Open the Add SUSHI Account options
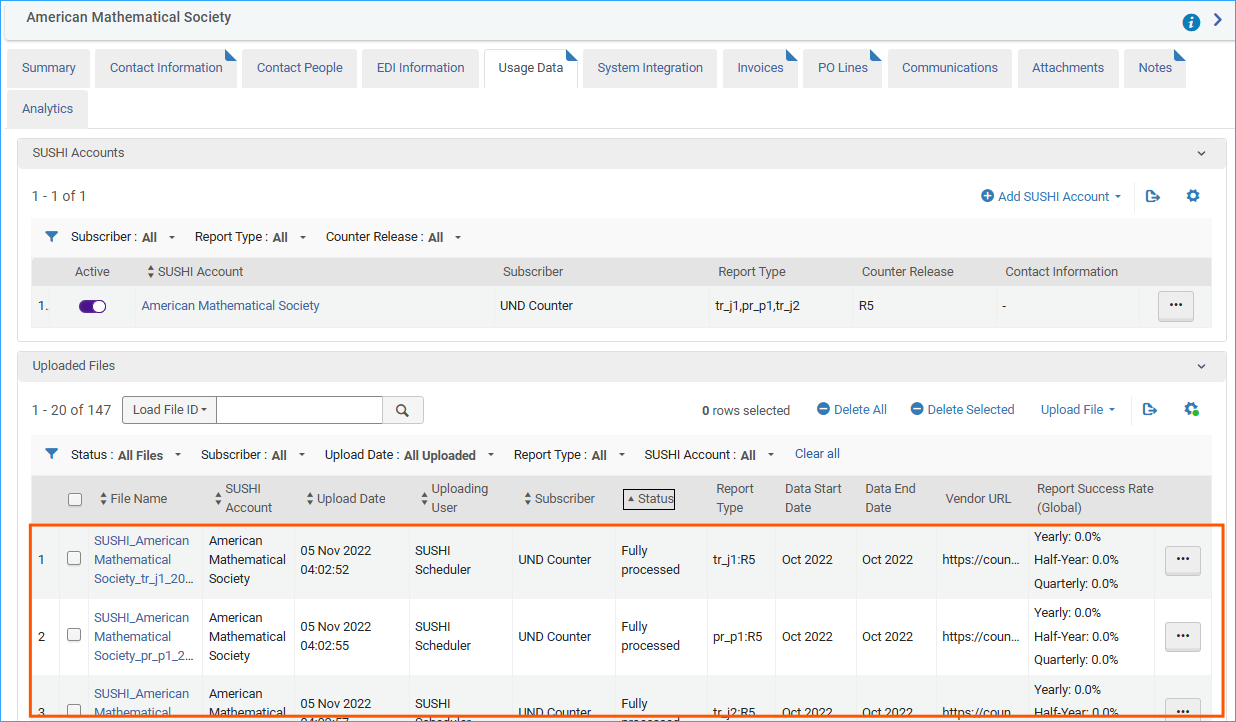 click(1049, 196)
